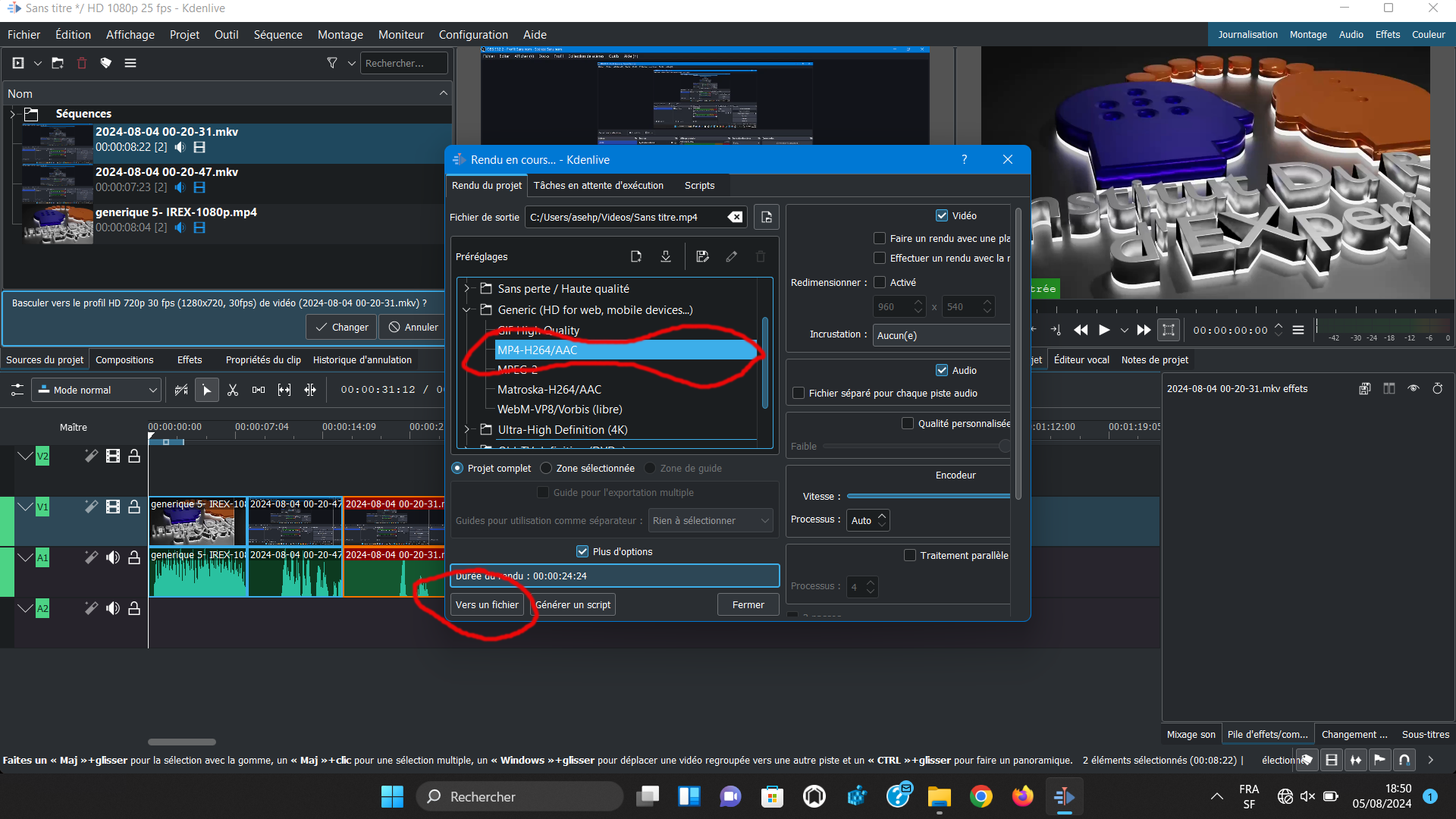This screenshot has height=819, width=1456.
Task: Switch to the Montage workspace layout
Action: click(1308, 34)
